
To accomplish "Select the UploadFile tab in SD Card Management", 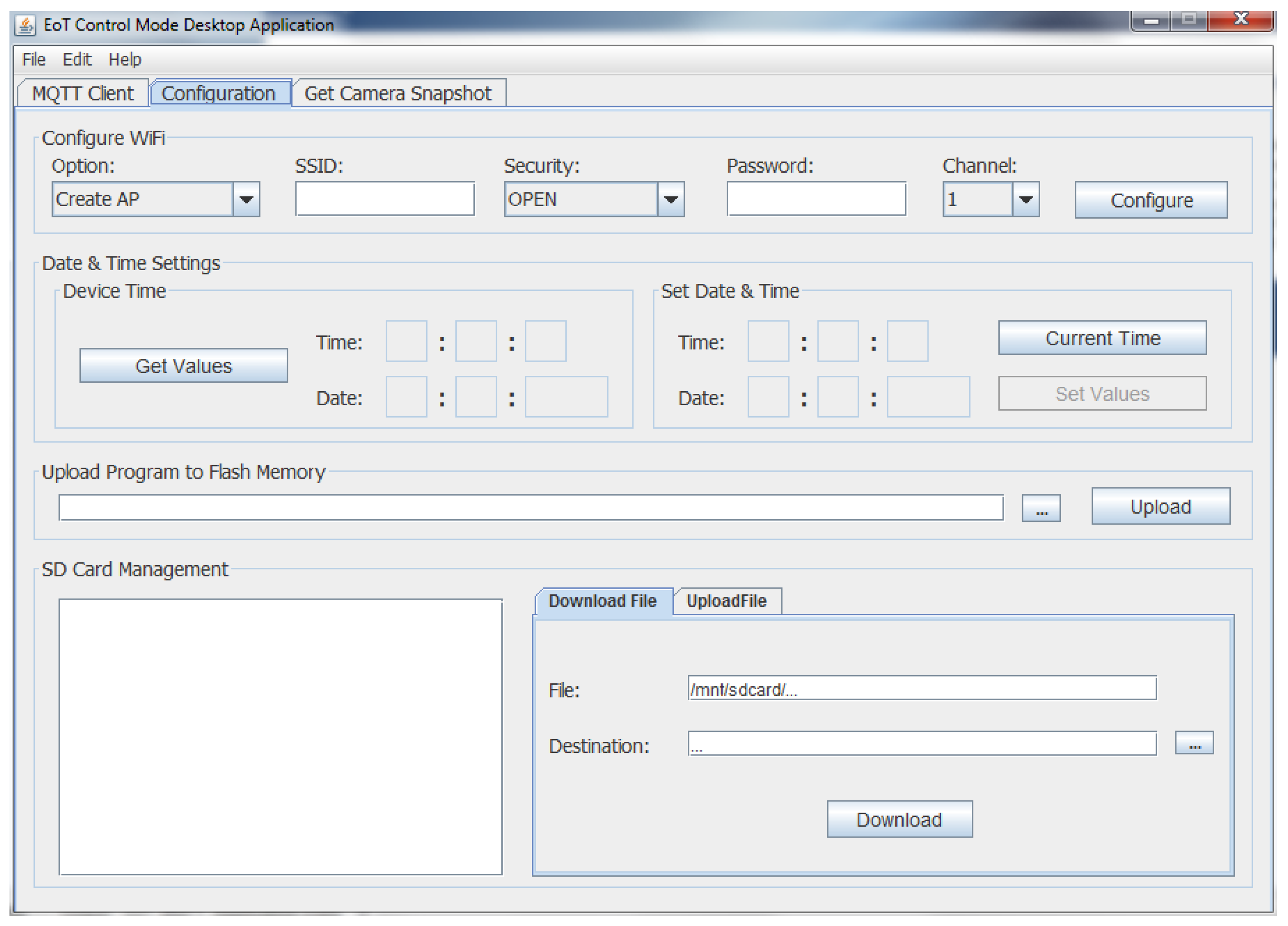I will tap(726, 601).
